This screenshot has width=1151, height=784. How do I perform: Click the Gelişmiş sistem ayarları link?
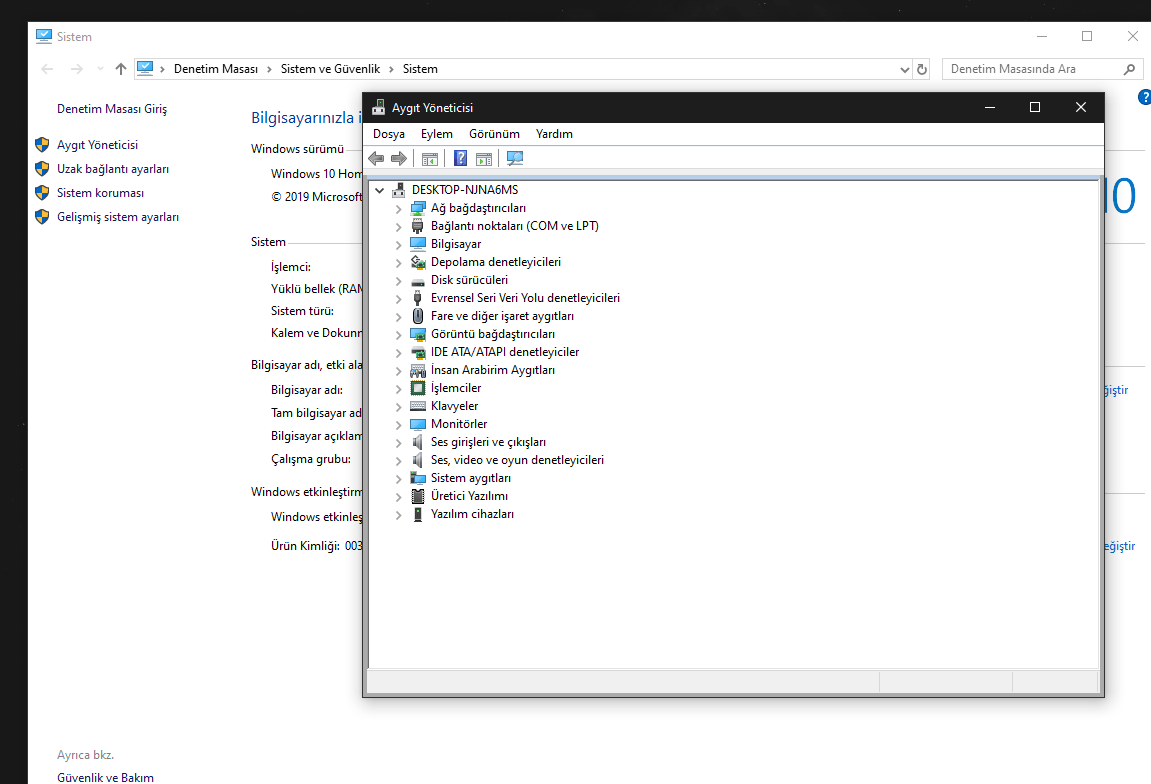(x=118, y=217)
